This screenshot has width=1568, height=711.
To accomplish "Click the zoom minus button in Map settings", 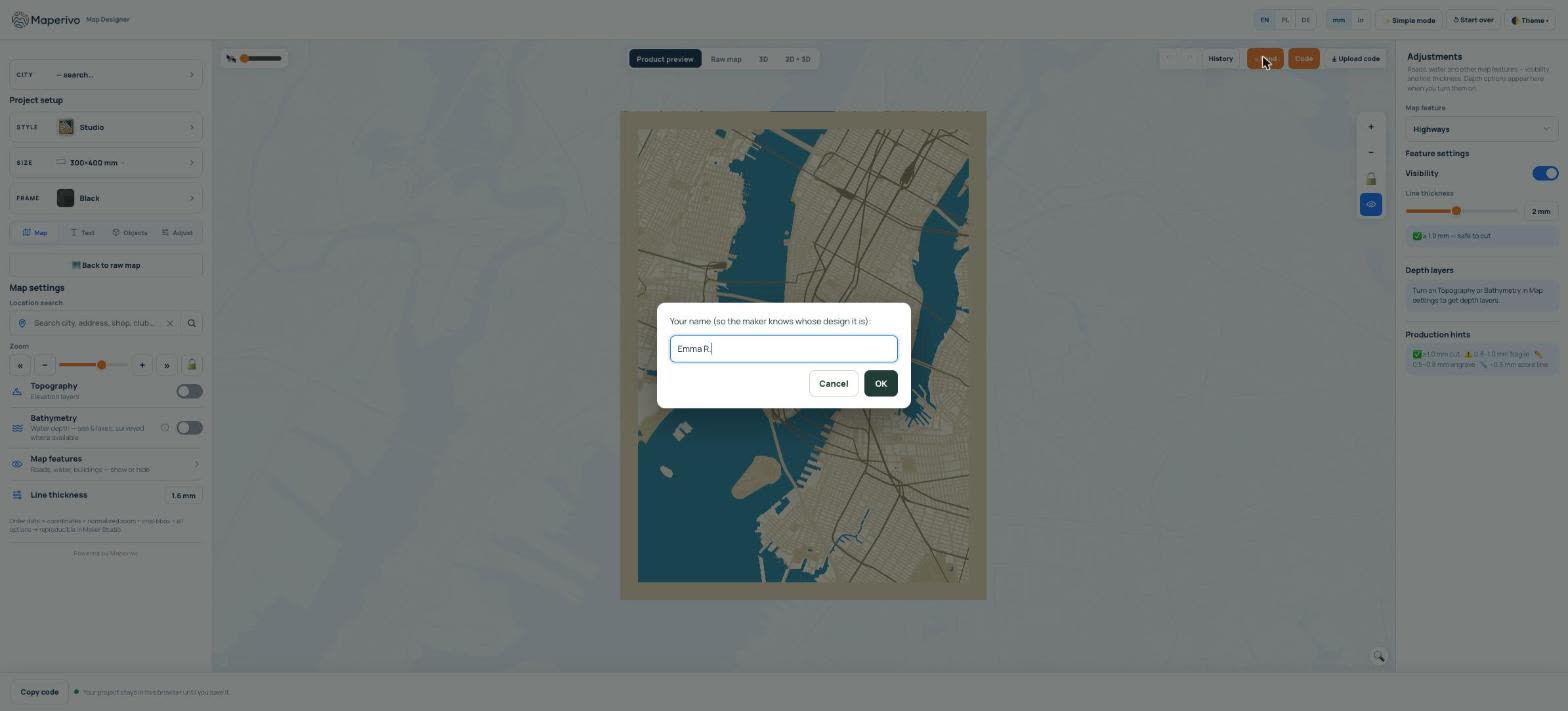I will (44, 365).
